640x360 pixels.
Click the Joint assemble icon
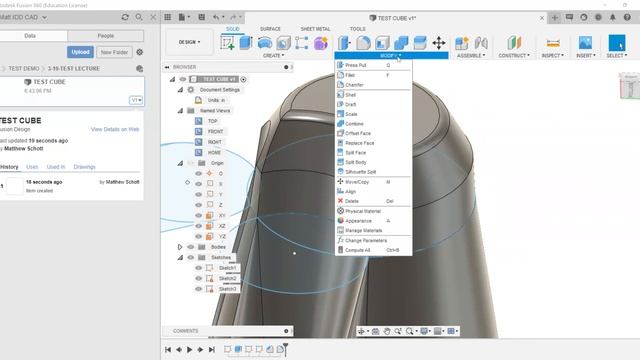pyautogui.click(x=481, y=43)
